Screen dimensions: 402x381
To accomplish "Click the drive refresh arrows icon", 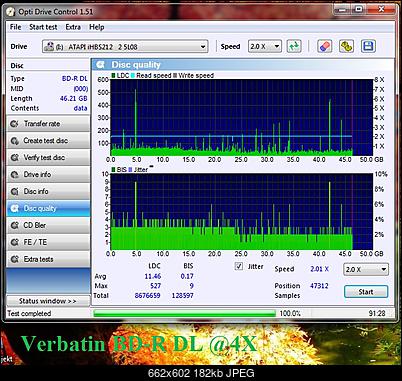I will point(294,46).
